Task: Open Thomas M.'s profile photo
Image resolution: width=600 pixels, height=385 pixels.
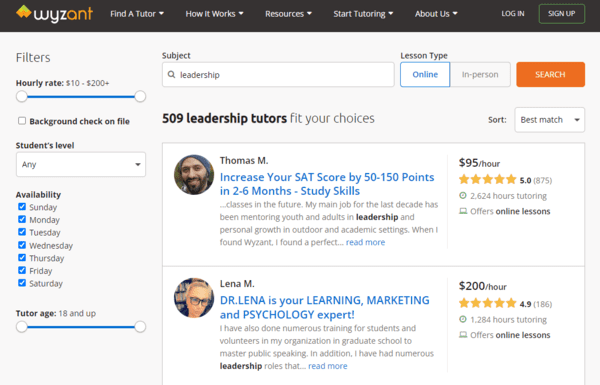Action: [x=194, y=175]
